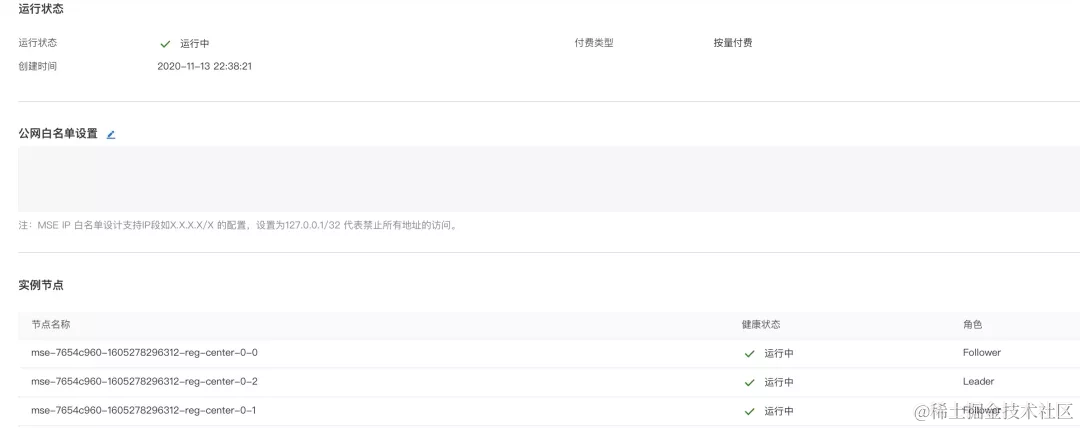
Task: Select node name mse-7654c960-1605278296312-reg-center-0-2
Action: click(144, 382)
